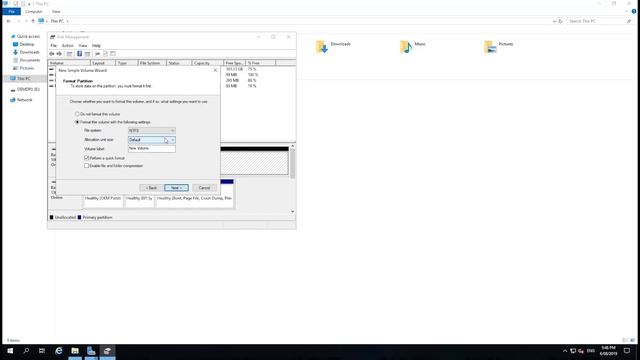The image size is (640, 360).
Task: Open the Downloads folder icon
Action: pyautogui.click(x=322, y=47)
